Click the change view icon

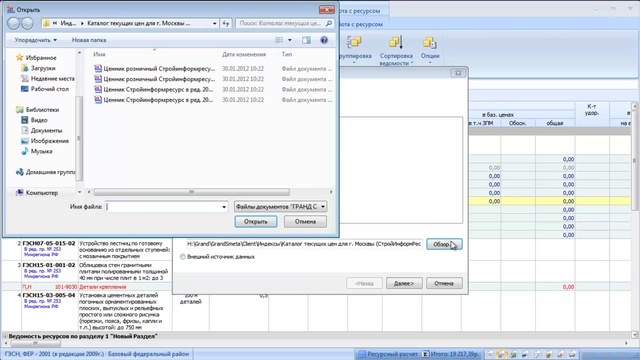click(279, 40)
